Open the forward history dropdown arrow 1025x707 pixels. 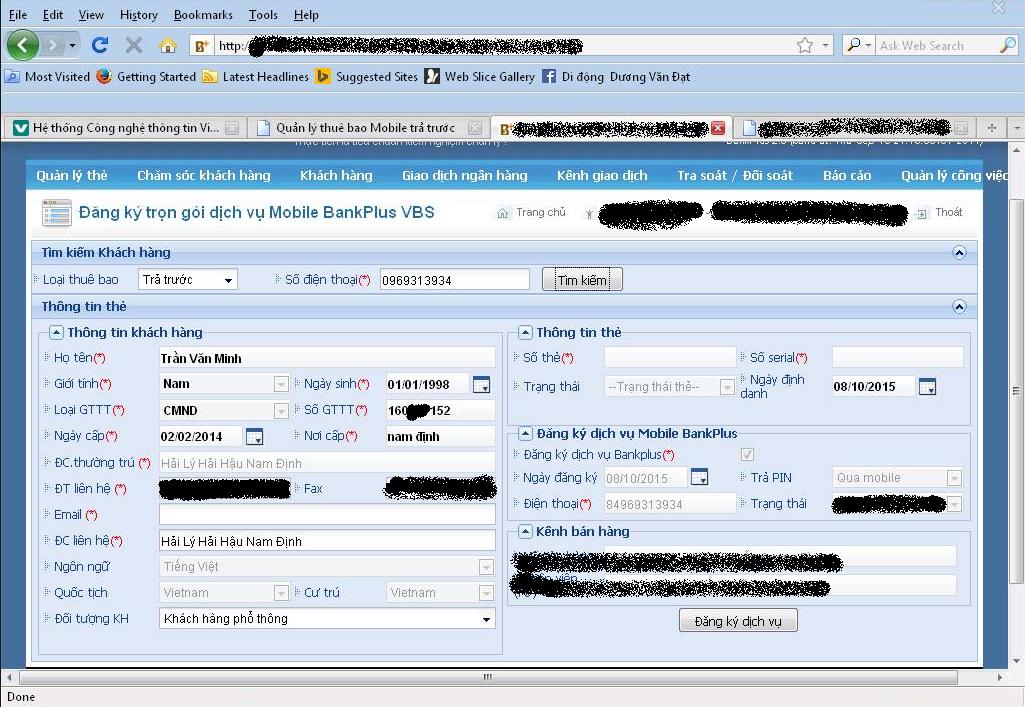pos(72,45)
